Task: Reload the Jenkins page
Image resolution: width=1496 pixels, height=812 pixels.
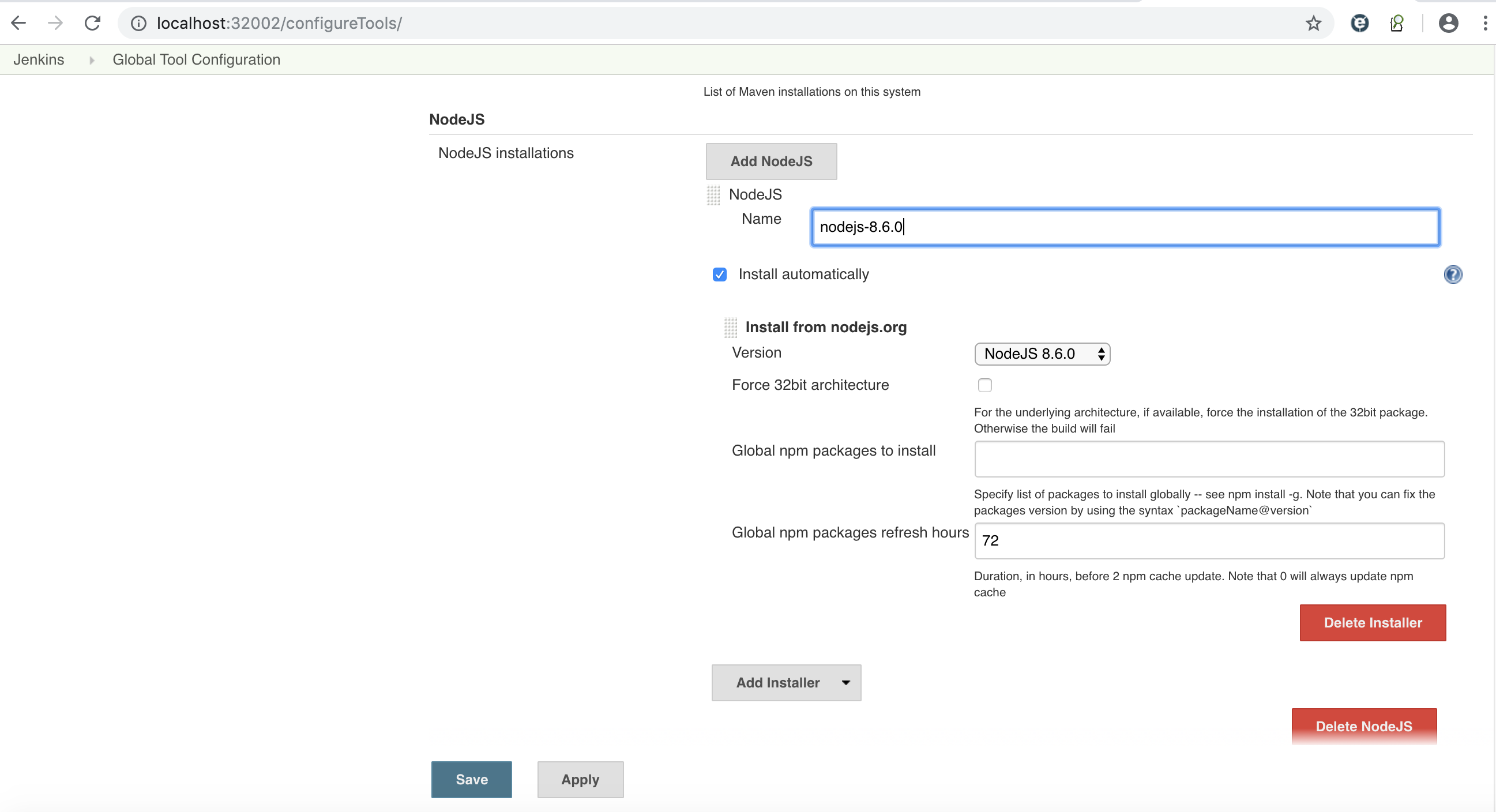Action: click(x=92, y=23)
